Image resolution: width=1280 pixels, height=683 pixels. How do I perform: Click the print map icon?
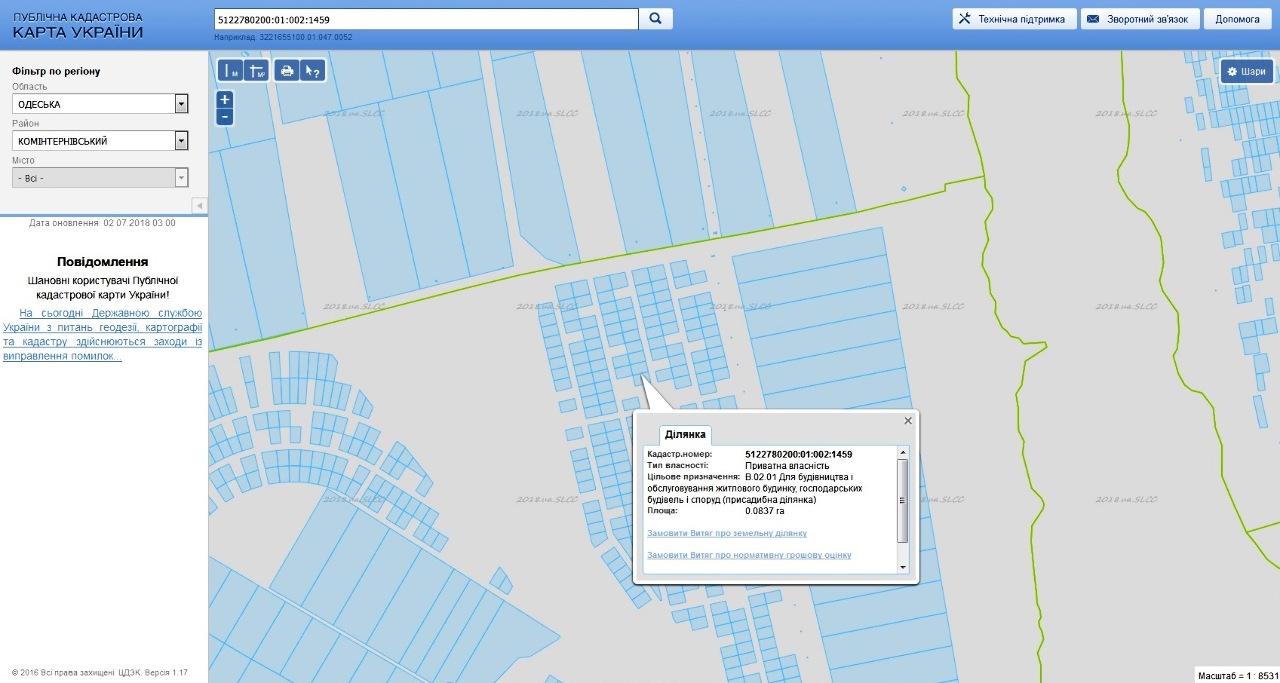click(x=287, y=71)
